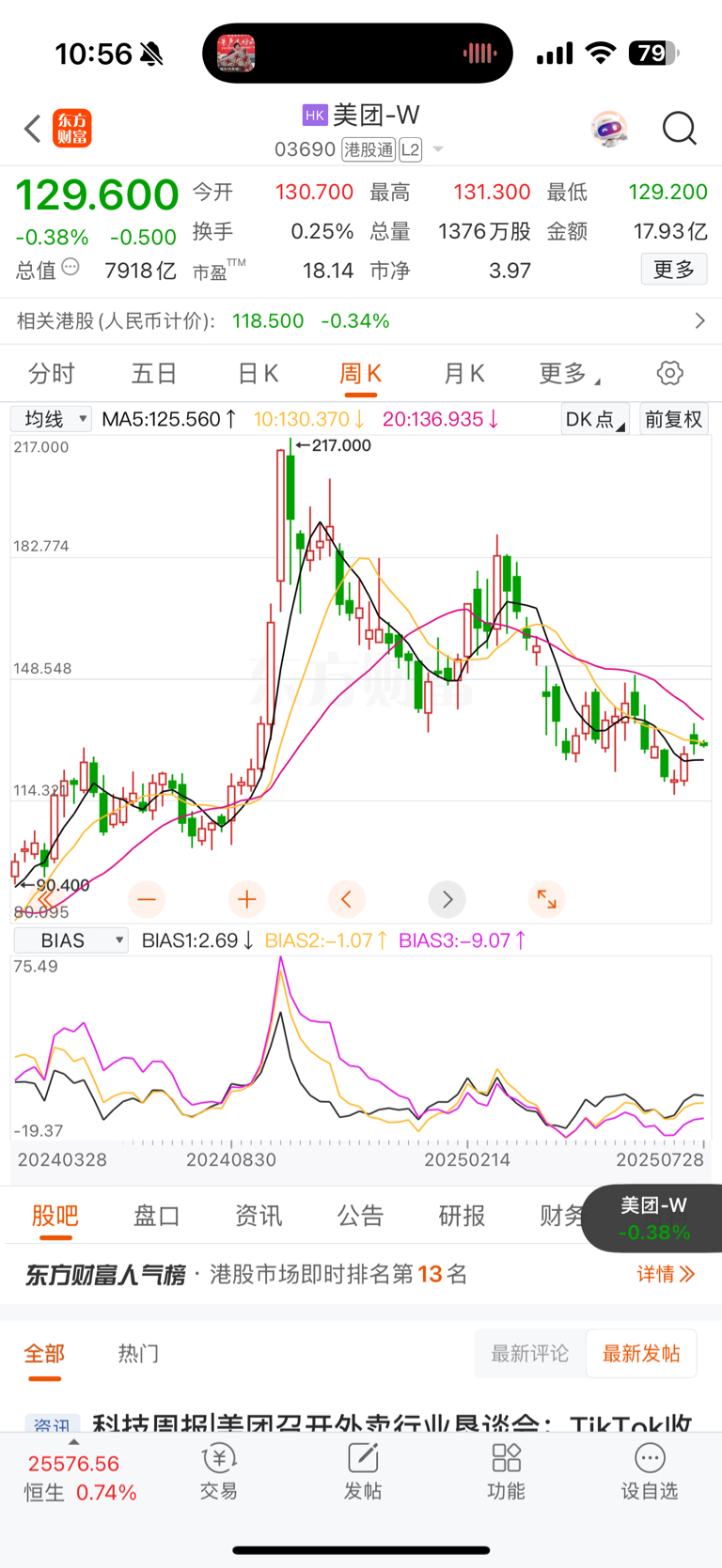Expand 恒生 index bar arrow
This screenshot has width=722, height=1568.
pyautogui.click(x=74, y=1442)
